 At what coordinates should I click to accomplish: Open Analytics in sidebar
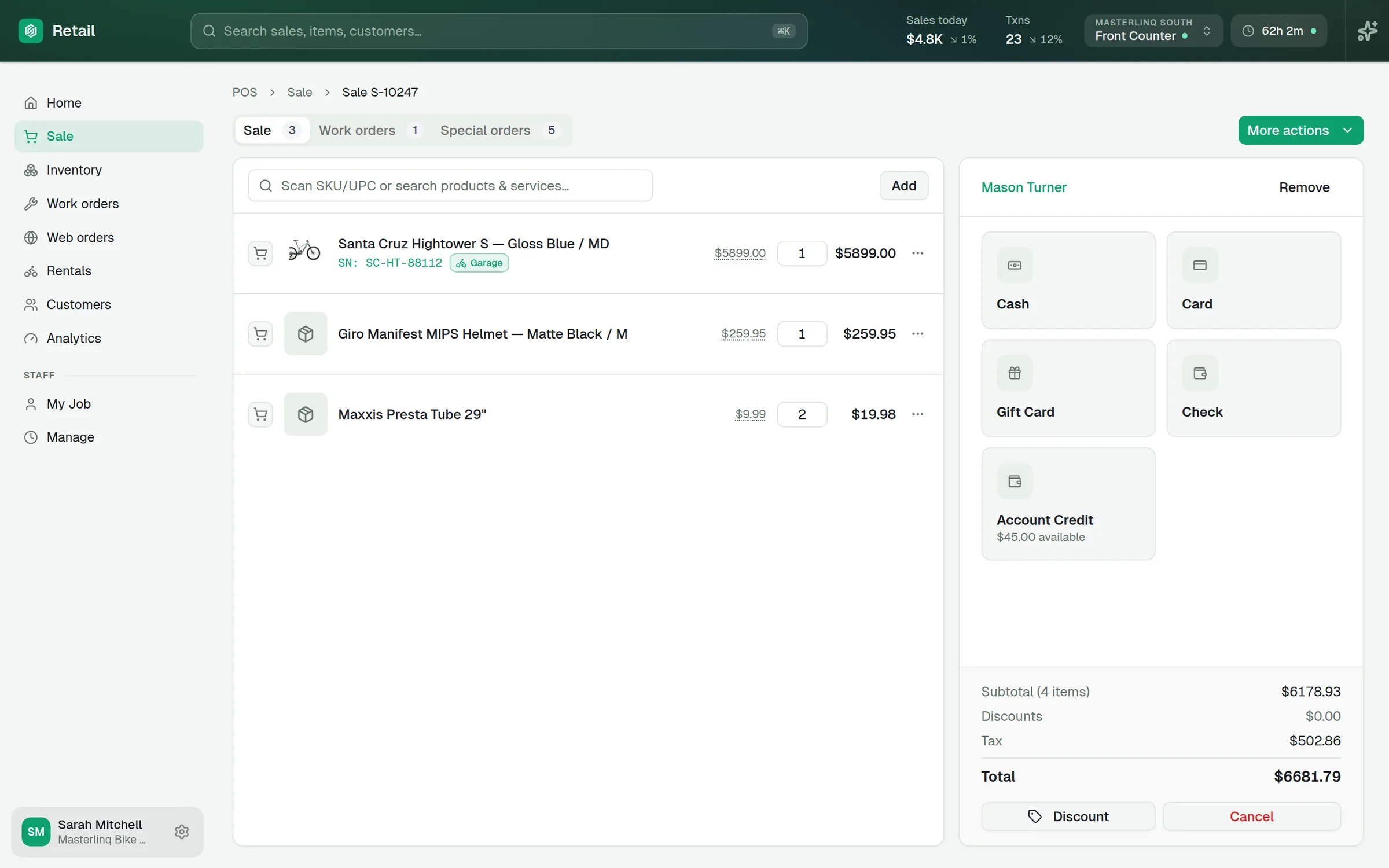(109, 339)
